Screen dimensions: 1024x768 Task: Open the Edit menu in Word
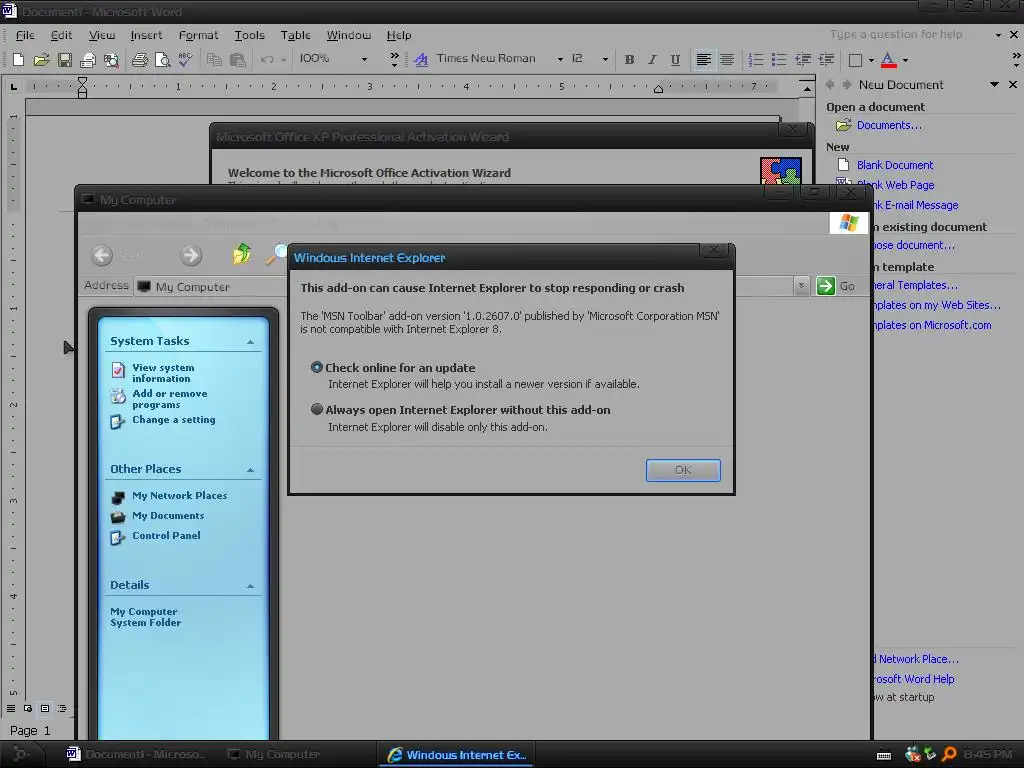(x=61, y=35)
